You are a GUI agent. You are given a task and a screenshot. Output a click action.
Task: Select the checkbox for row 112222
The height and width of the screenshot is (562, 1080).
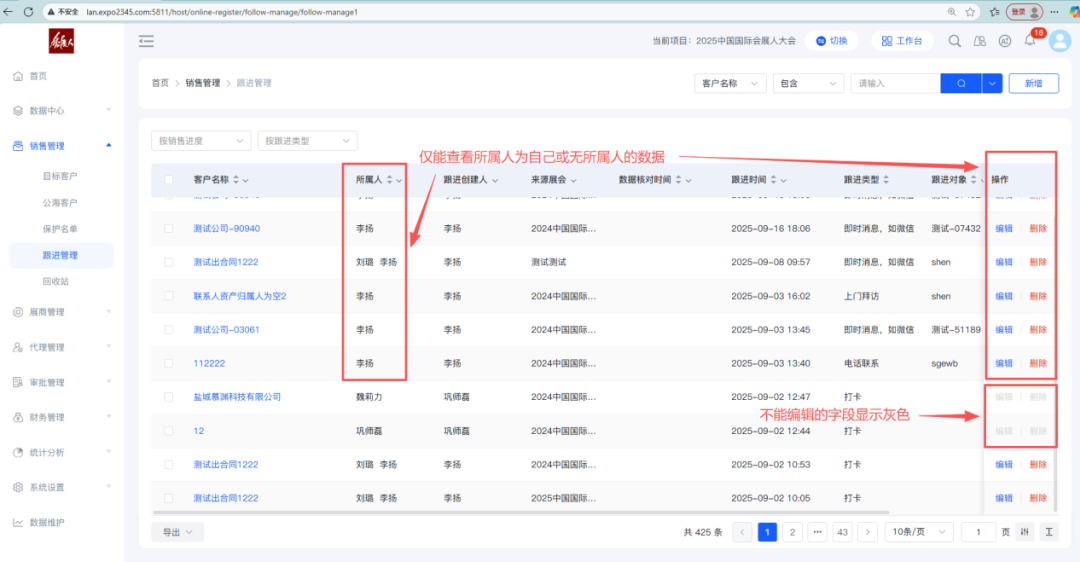click(169, 363)
